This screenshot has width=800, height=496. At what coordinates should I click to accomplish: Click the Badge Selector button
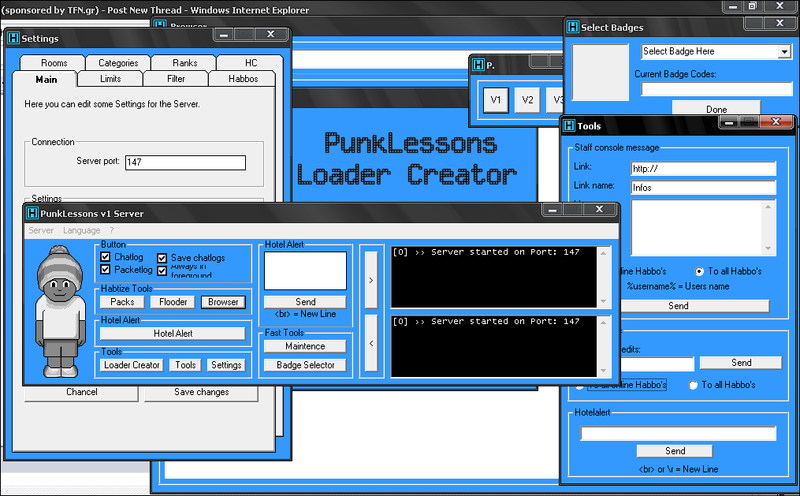[305, 365]
